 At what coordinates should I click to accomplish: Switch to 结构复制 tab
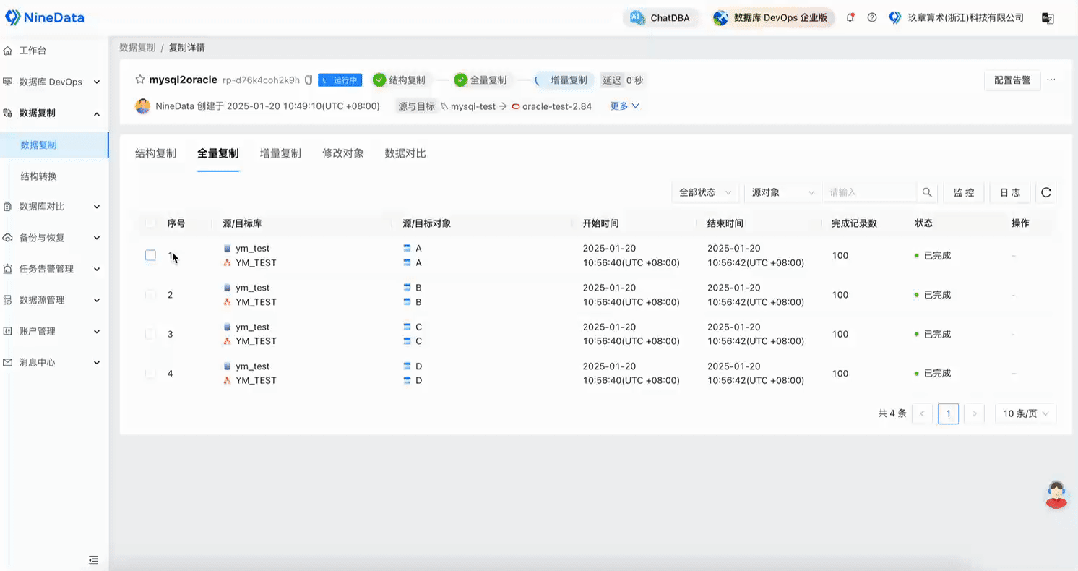pyautogui.click(x=156, y=153)
